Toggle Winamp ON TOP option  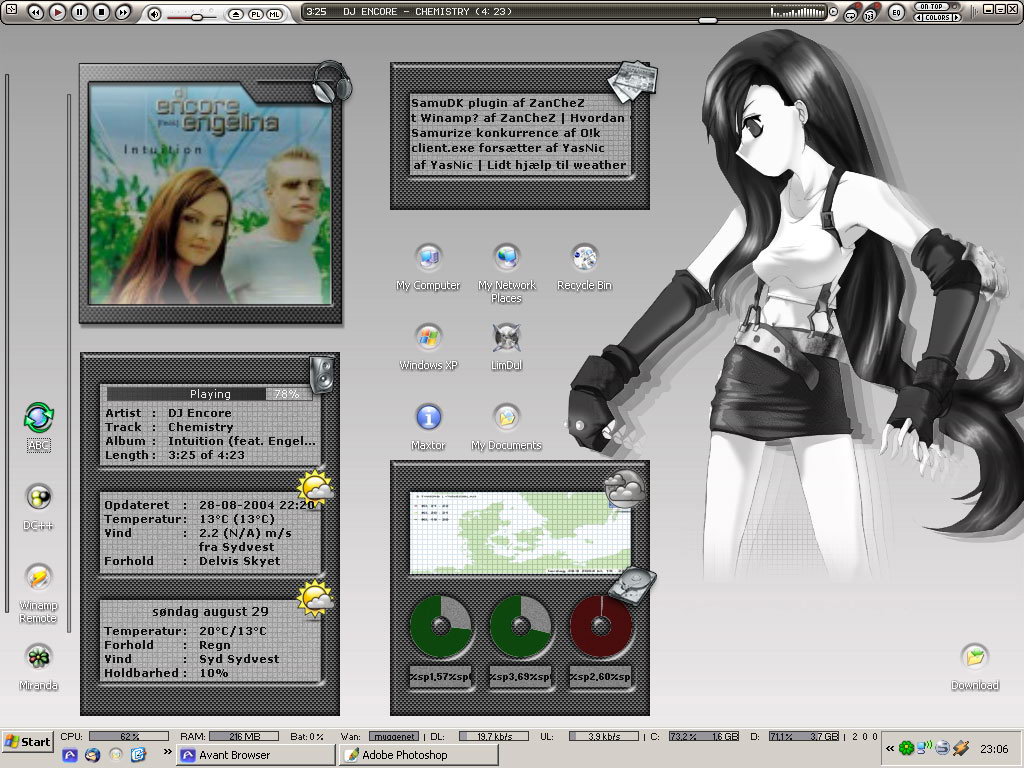[932, 7]
